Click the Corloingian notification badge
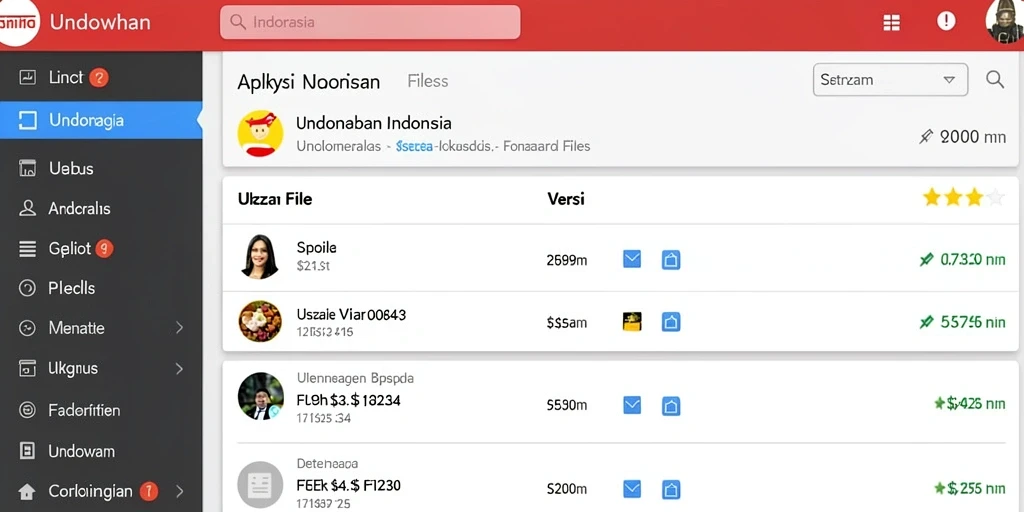 149,491
